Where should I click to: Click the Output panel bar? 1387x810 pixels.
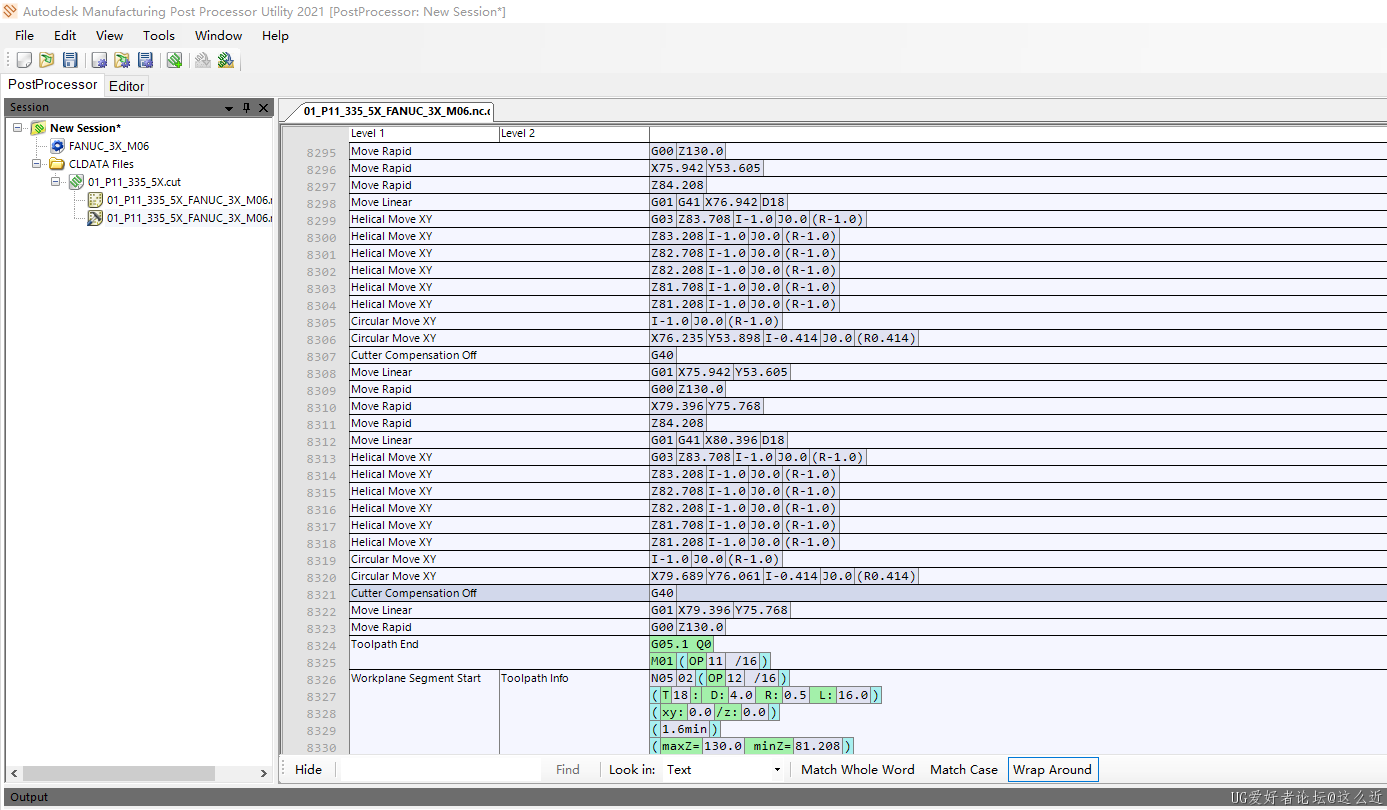tap(693, 797)
